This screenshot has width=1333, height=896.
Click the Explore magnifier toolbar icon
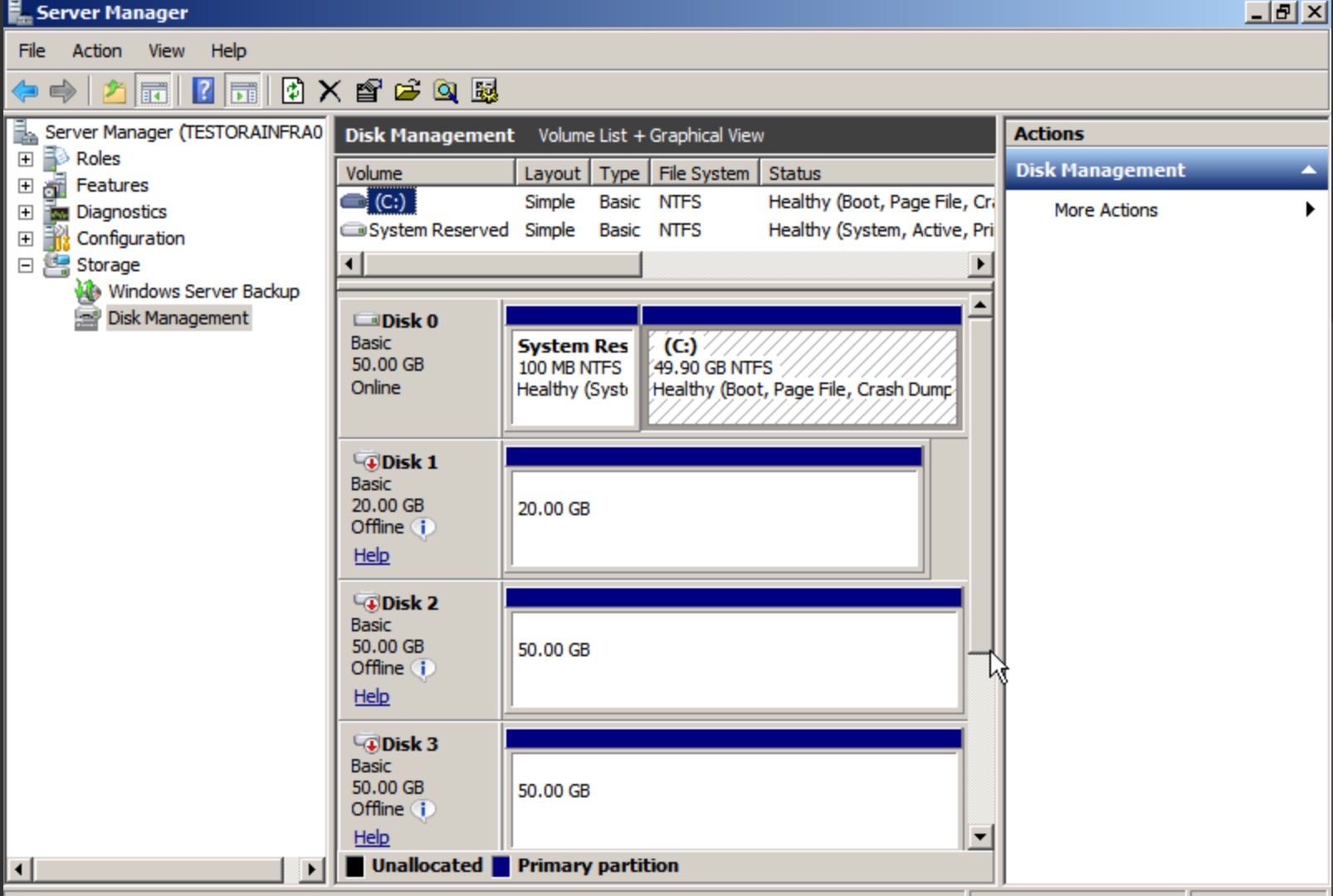point(446,90)
